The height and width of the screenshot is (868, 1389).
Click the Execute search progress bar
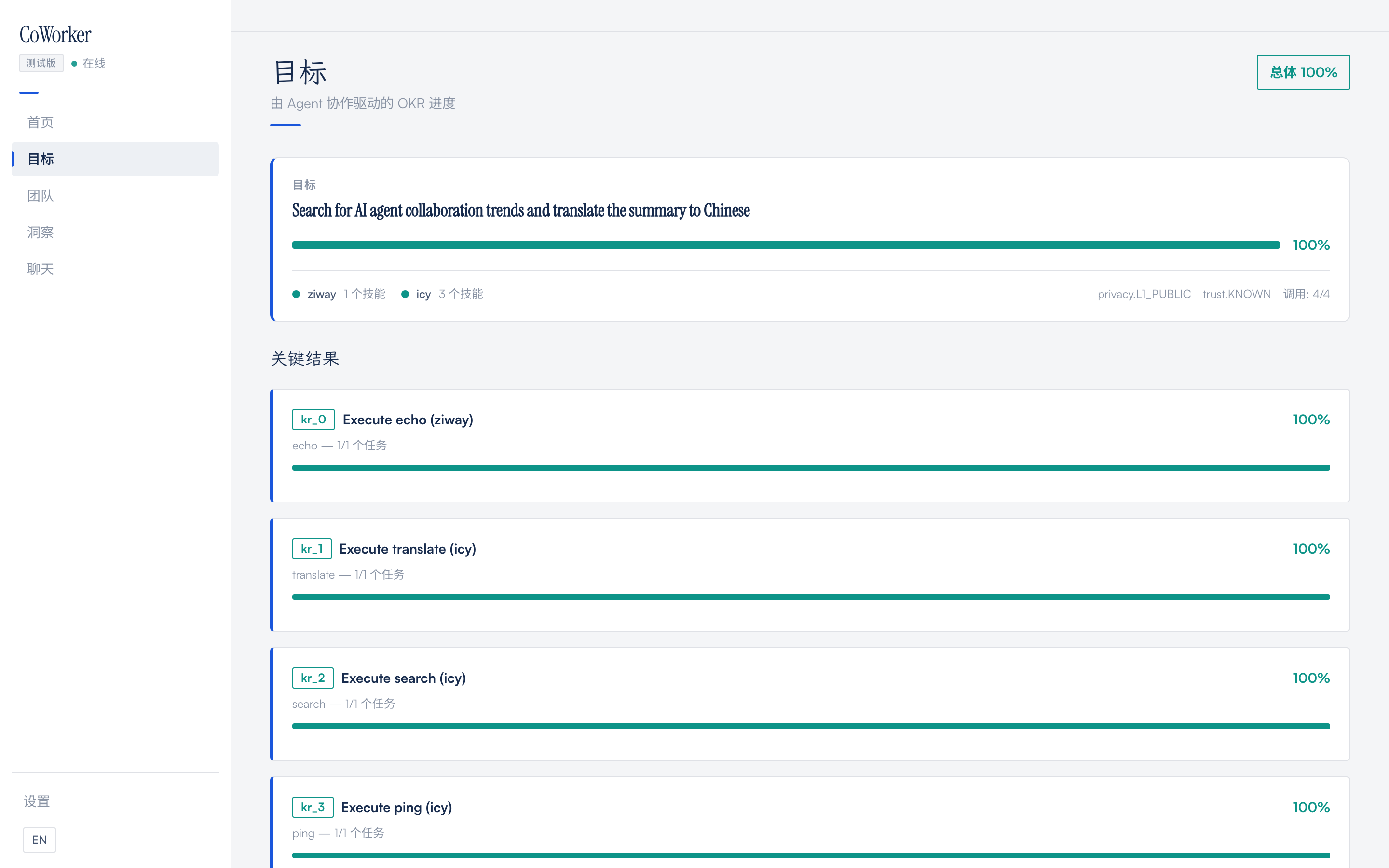(x=810, y=726)
